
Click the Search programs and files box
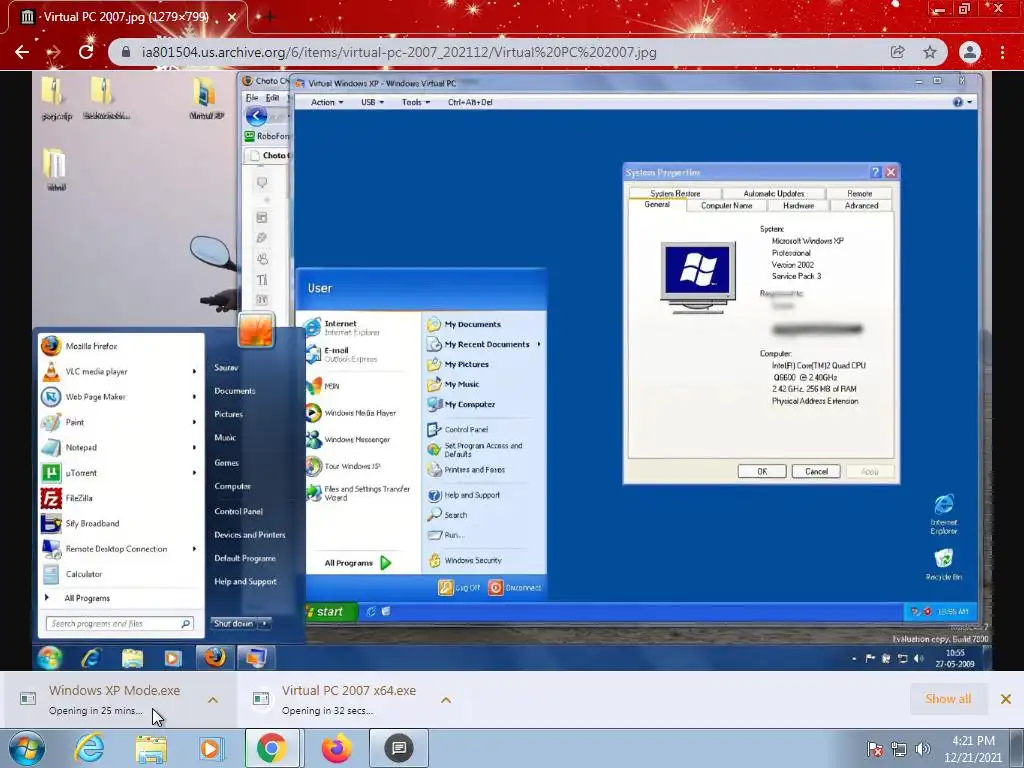click(x=120, y=624)
